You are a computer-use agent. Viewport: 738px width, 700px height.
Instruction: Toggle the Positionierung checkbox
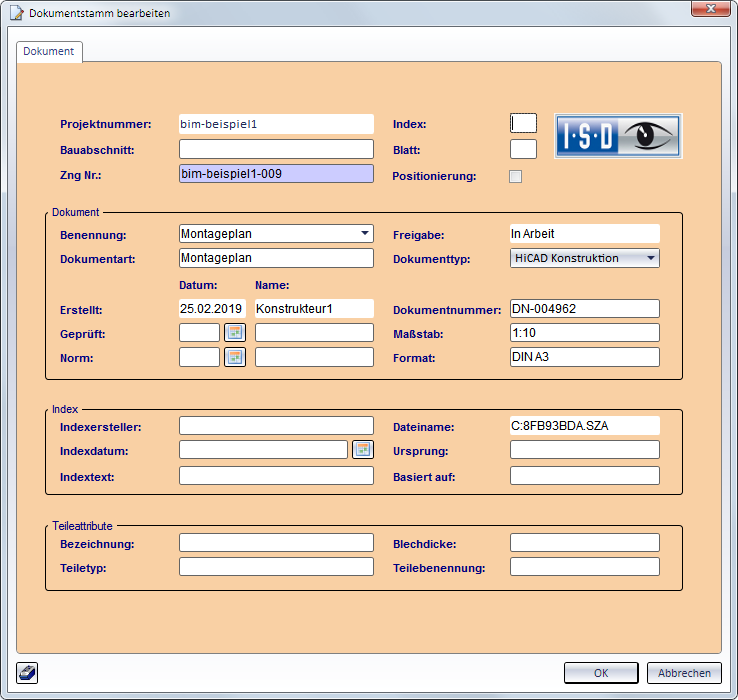pos(516,177)
